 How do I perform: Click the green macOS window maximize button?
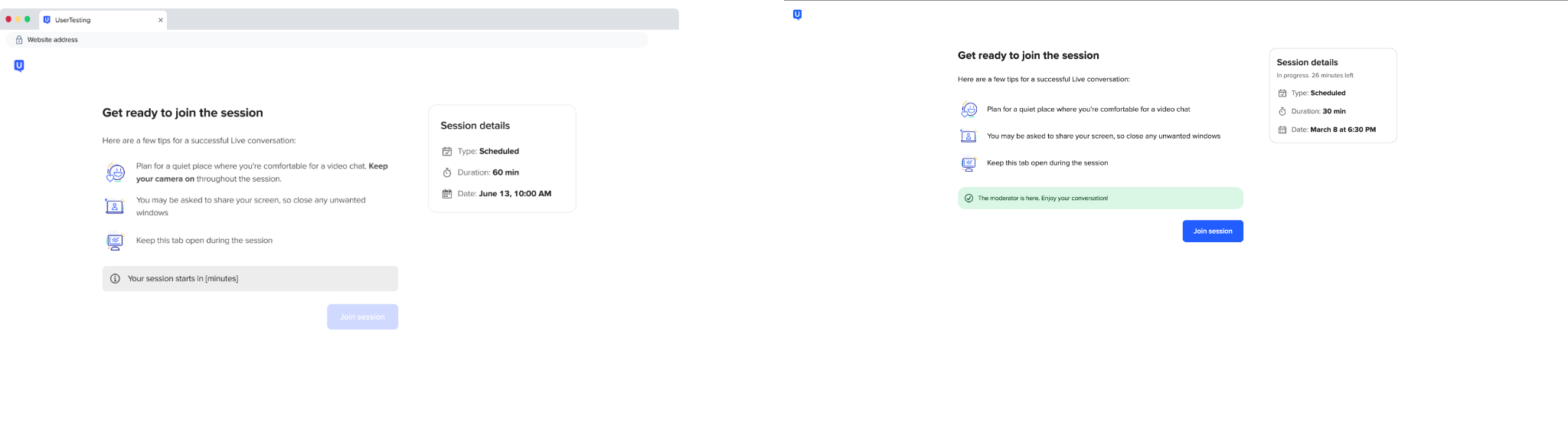[x=28, y=19]
